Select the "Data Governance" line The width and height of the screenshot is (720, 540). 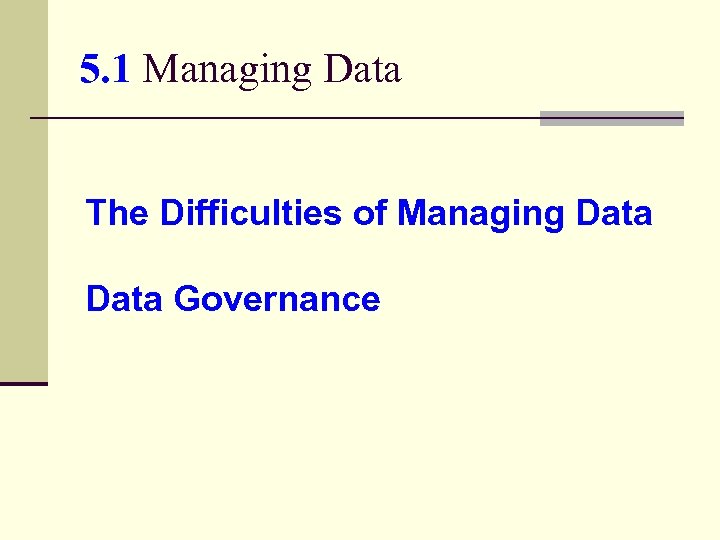point(233,299)
